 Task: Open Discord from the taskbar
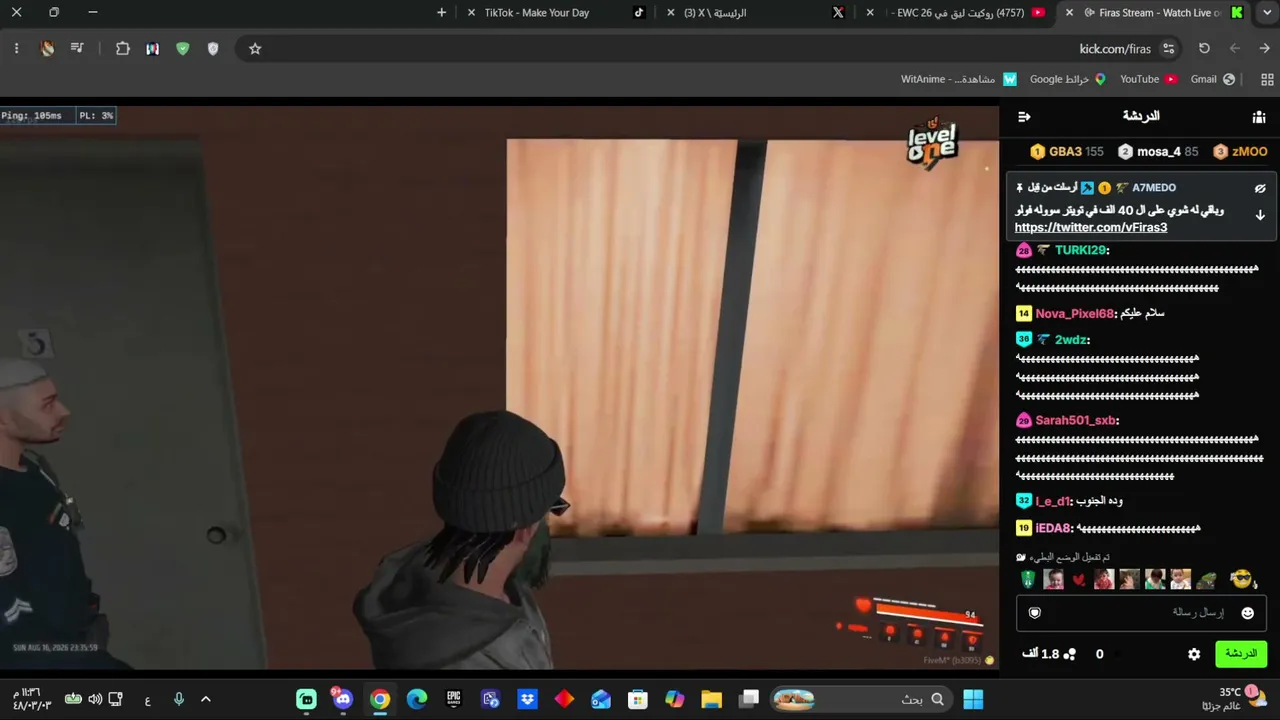pos(343,699)
